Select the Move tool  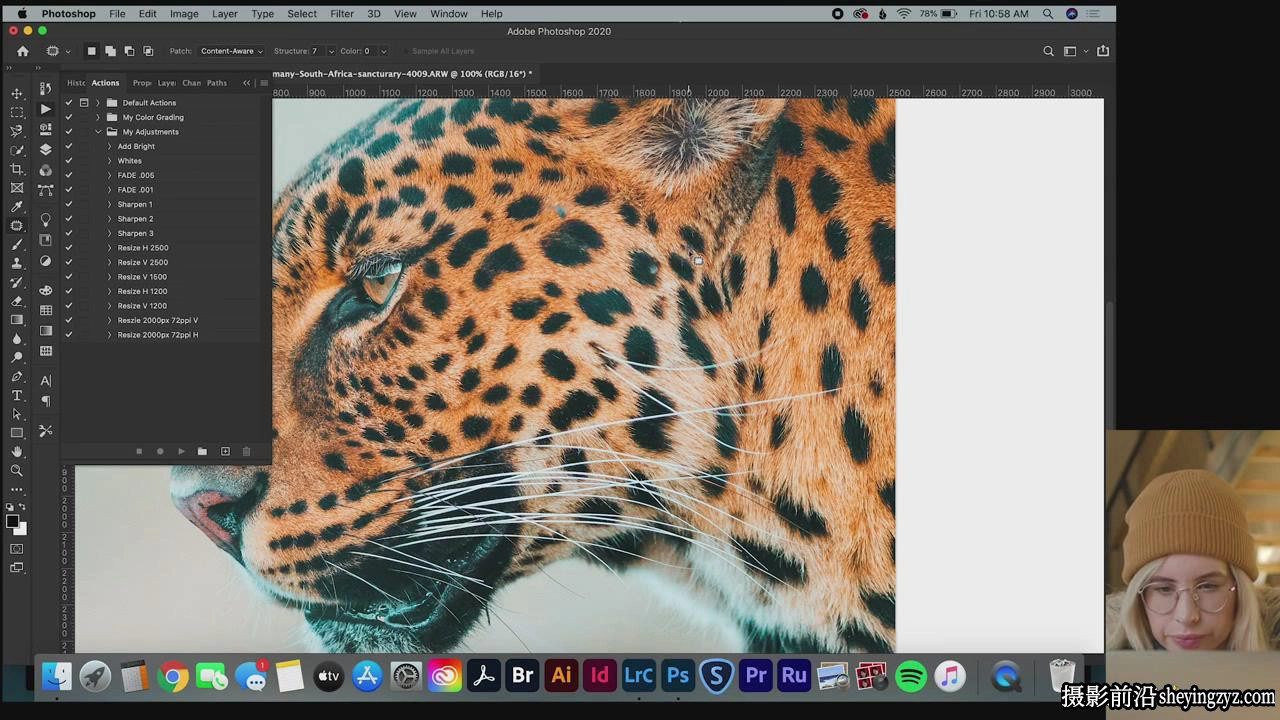point(17,93)
